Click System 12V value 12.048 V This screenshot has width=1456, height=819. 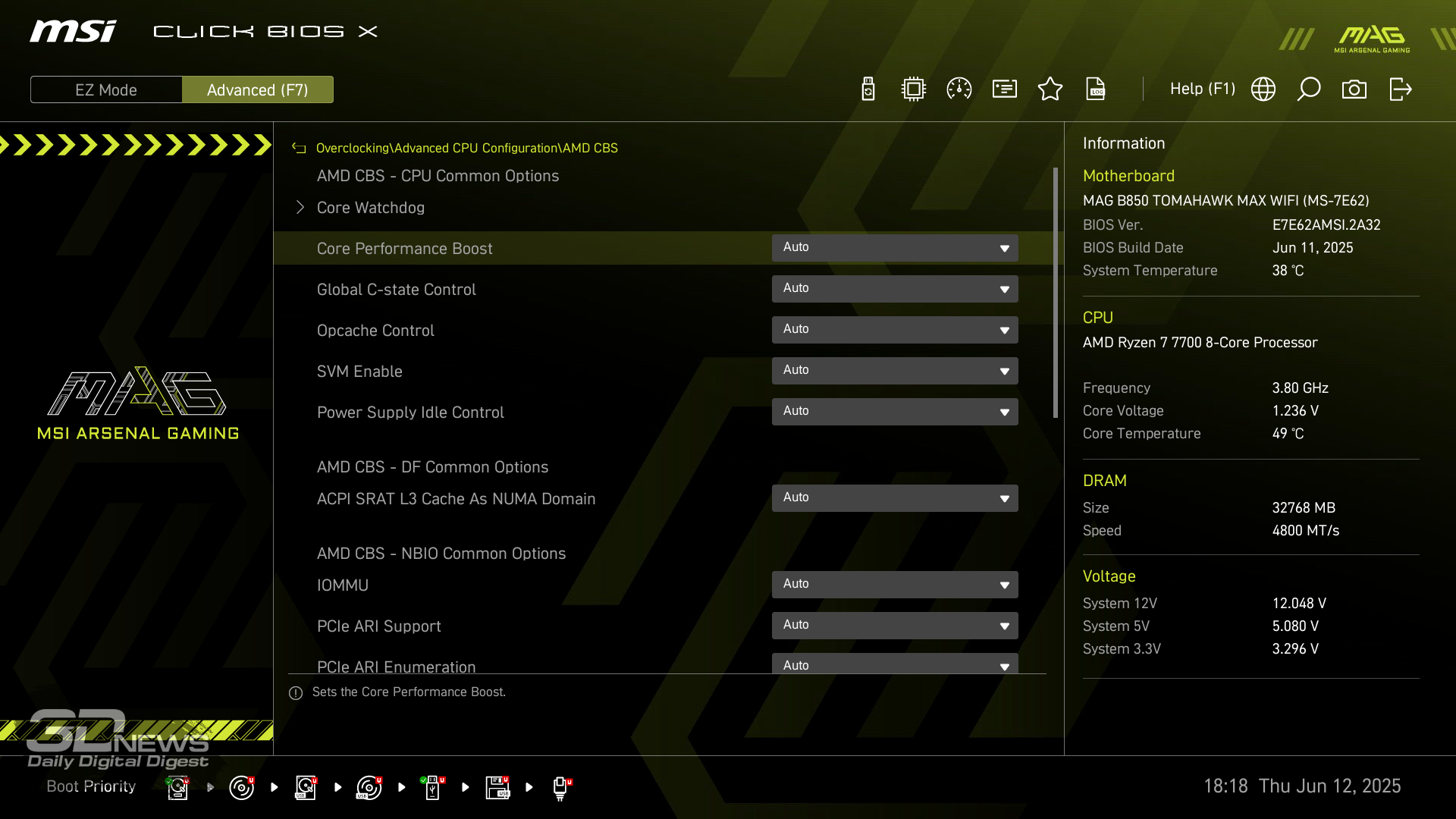(1299, 604)
